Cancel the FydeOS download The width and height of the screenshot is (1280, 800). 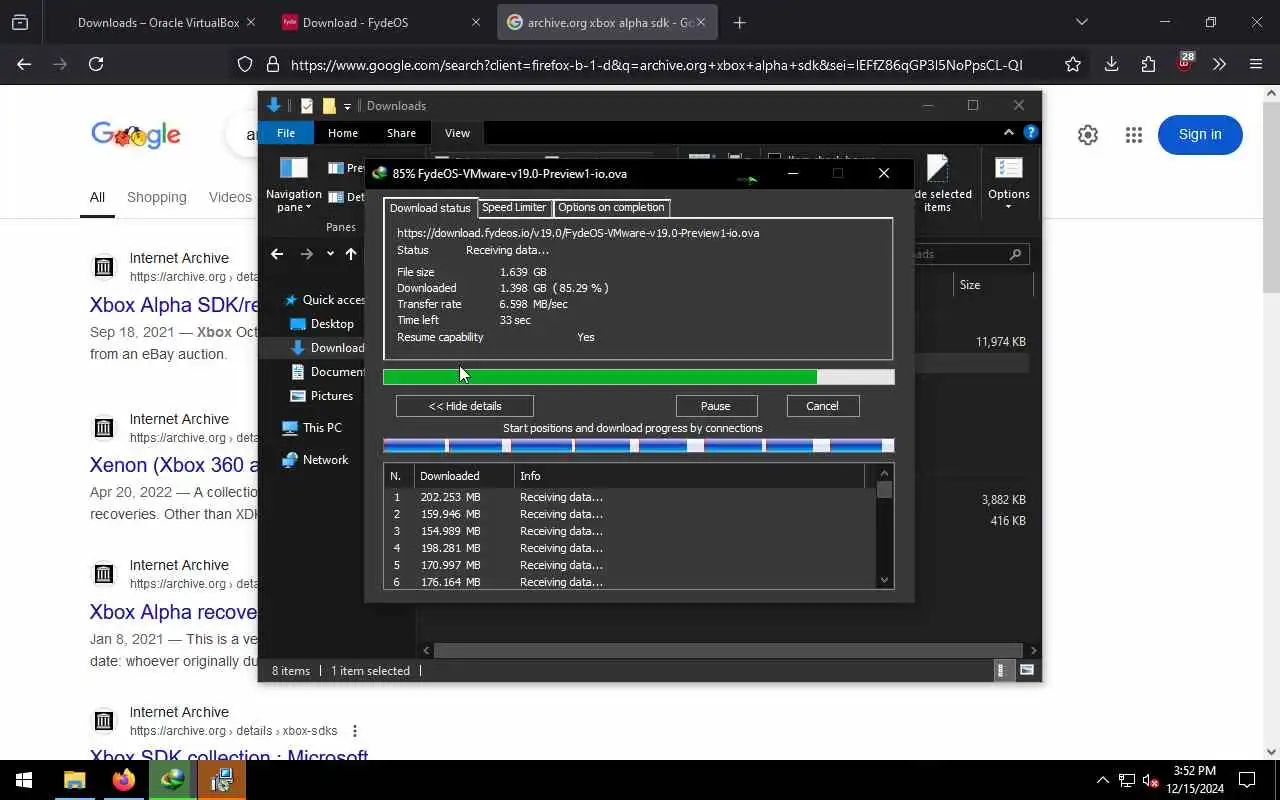822,406
